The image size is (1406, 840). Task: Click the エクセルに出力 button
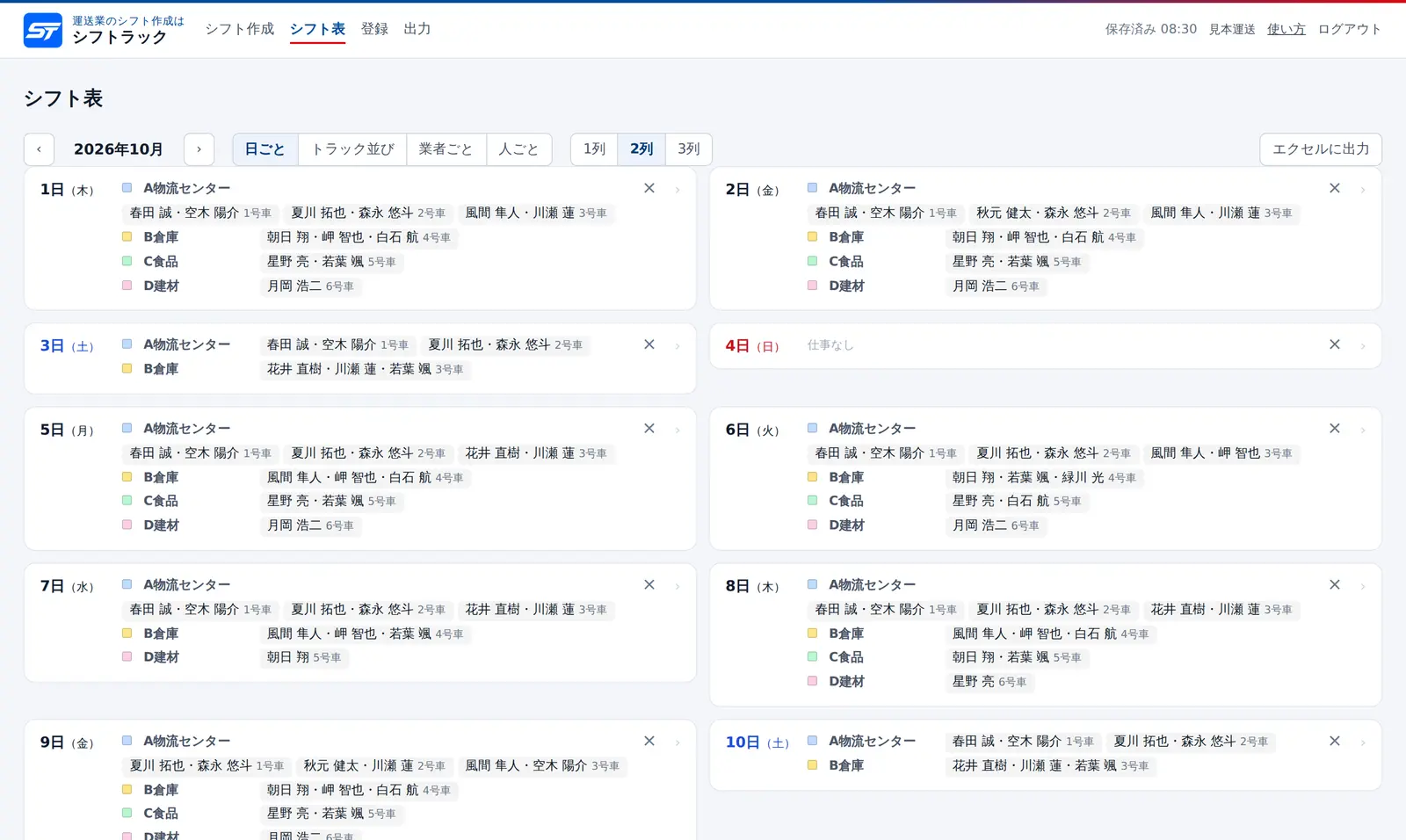click(x=1321, y=149)
